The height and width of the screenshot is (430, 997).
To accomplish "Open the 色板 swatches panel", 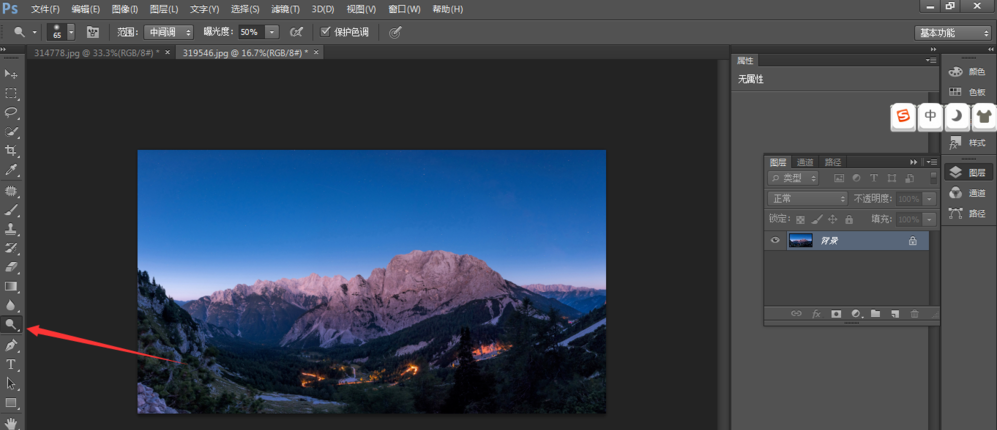I will click(969, 92).
